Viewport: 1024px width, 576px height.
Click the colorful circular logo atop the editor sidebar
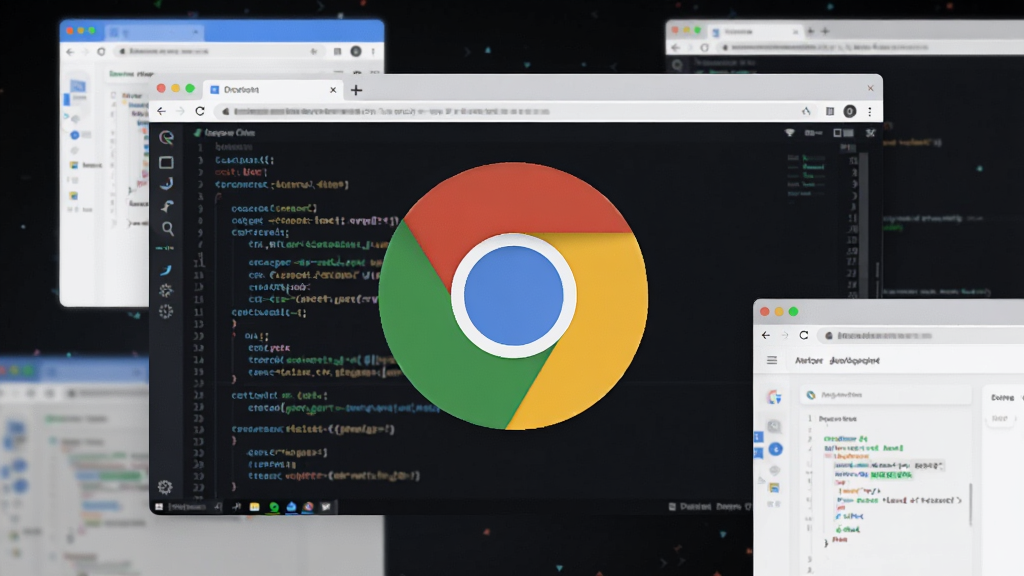167,137
